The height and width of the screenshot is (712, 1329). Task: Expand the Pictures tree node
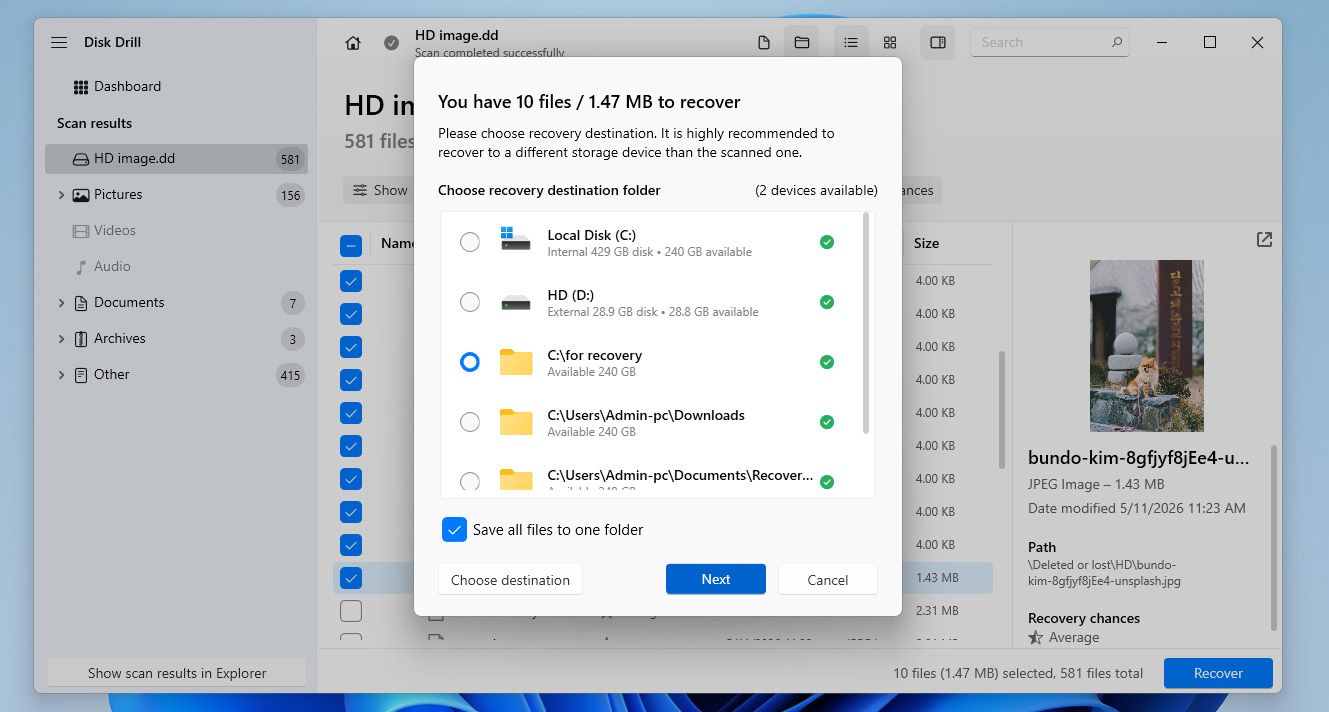(61, 195)
